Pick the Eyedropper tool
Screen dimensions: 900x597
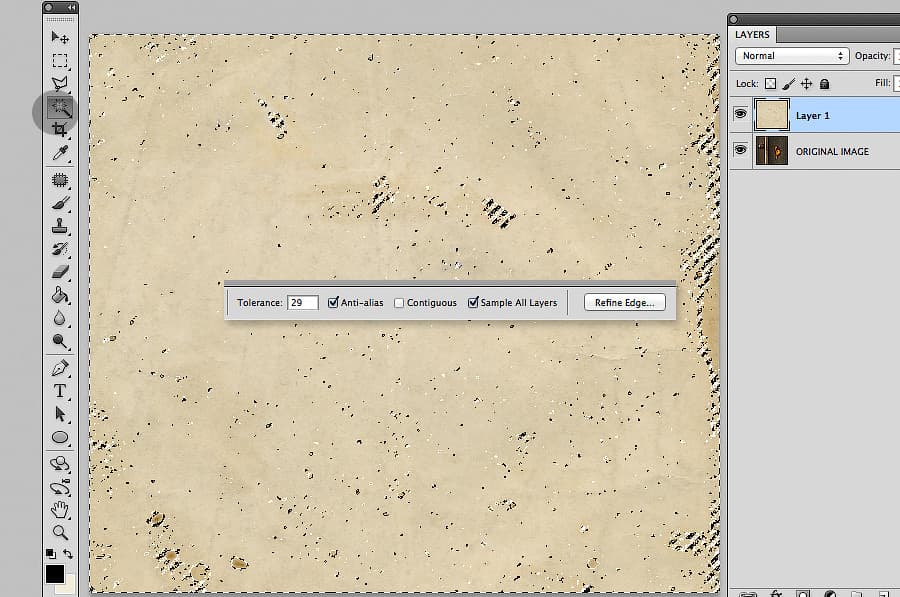point(60,152)
